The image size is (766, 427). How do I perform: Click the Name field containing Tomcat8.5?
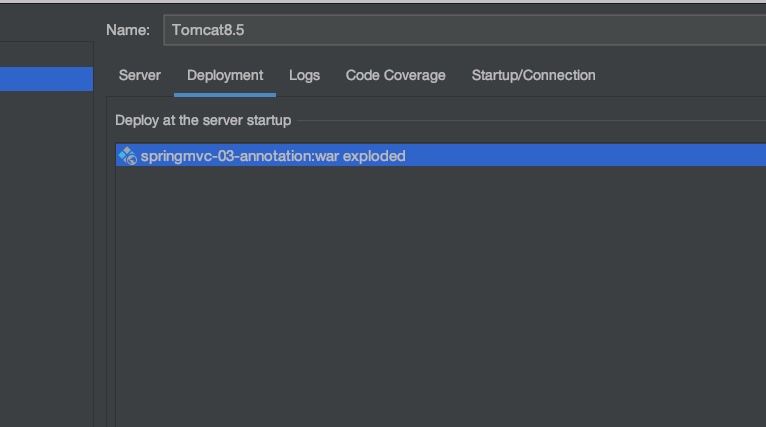click(460, 30)
